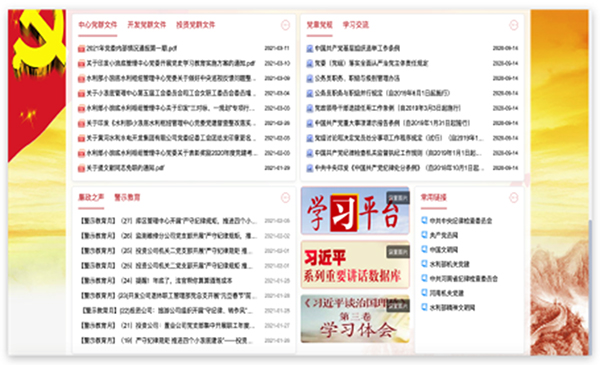The width and height of the screenshot is (600, 365).
Task: Click PDF icon of 2021年党委内部情况通报 file
Action: coord(81,49)
